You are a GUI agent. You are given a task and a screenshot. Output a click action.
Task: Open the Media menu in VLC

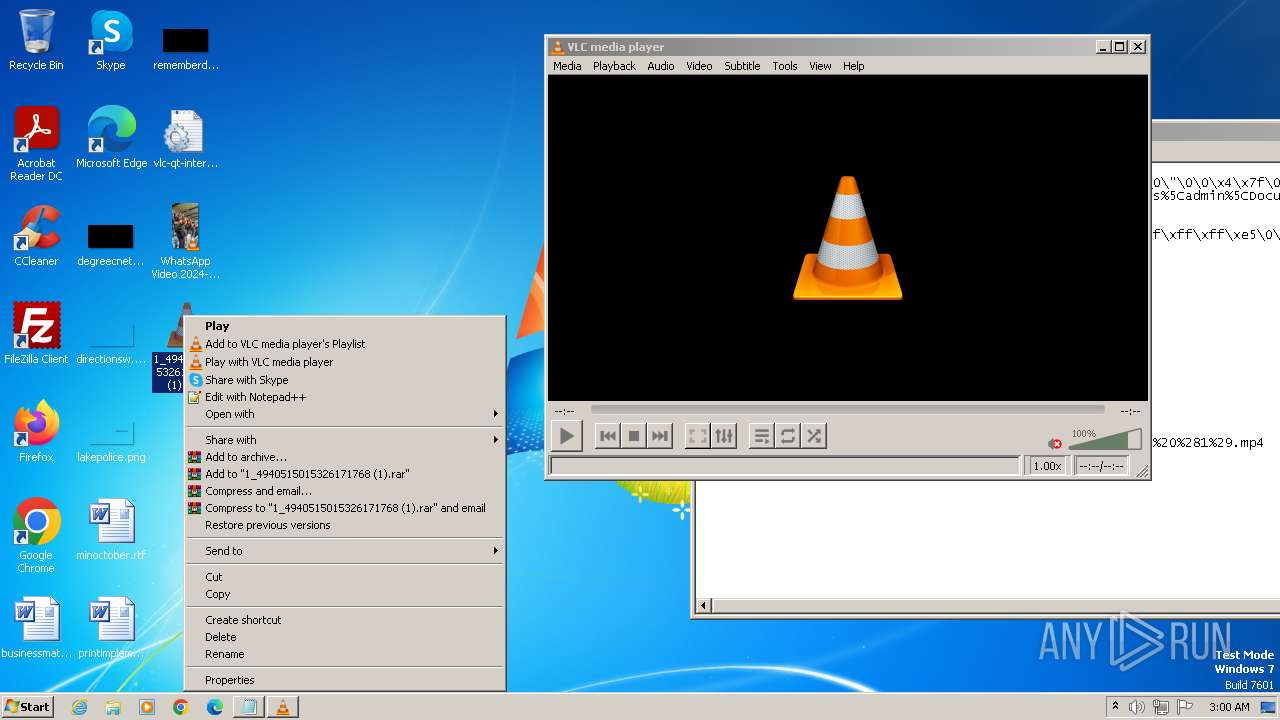tap(567, 66)
